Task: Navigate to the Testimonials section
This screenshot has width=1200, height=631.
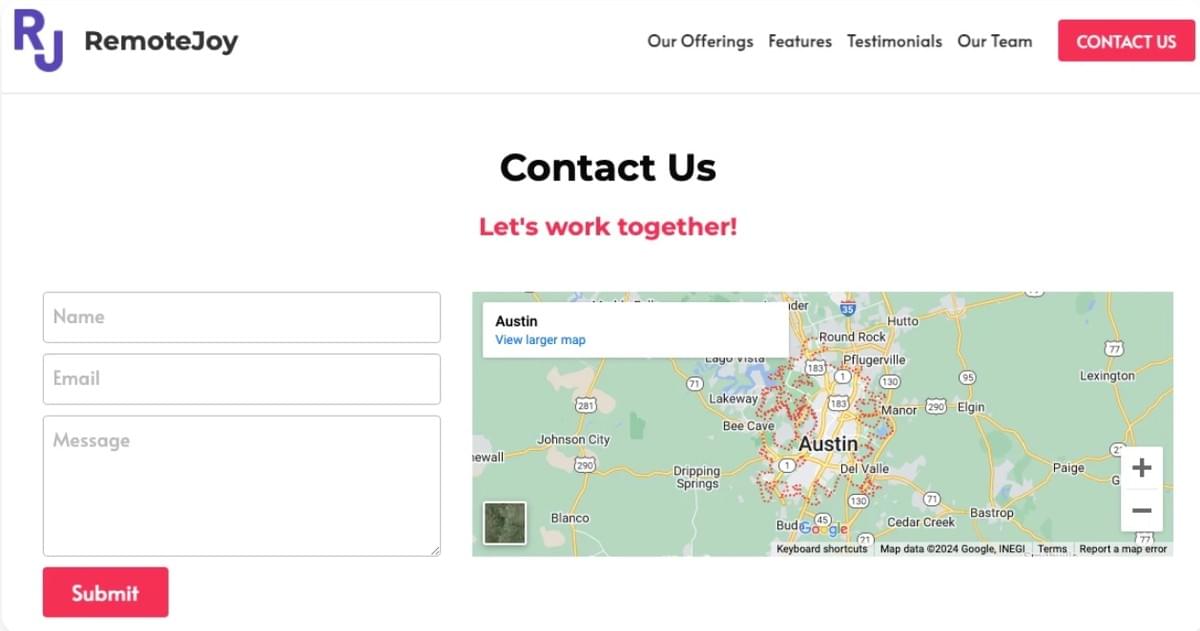Action: tap(894, 41)
